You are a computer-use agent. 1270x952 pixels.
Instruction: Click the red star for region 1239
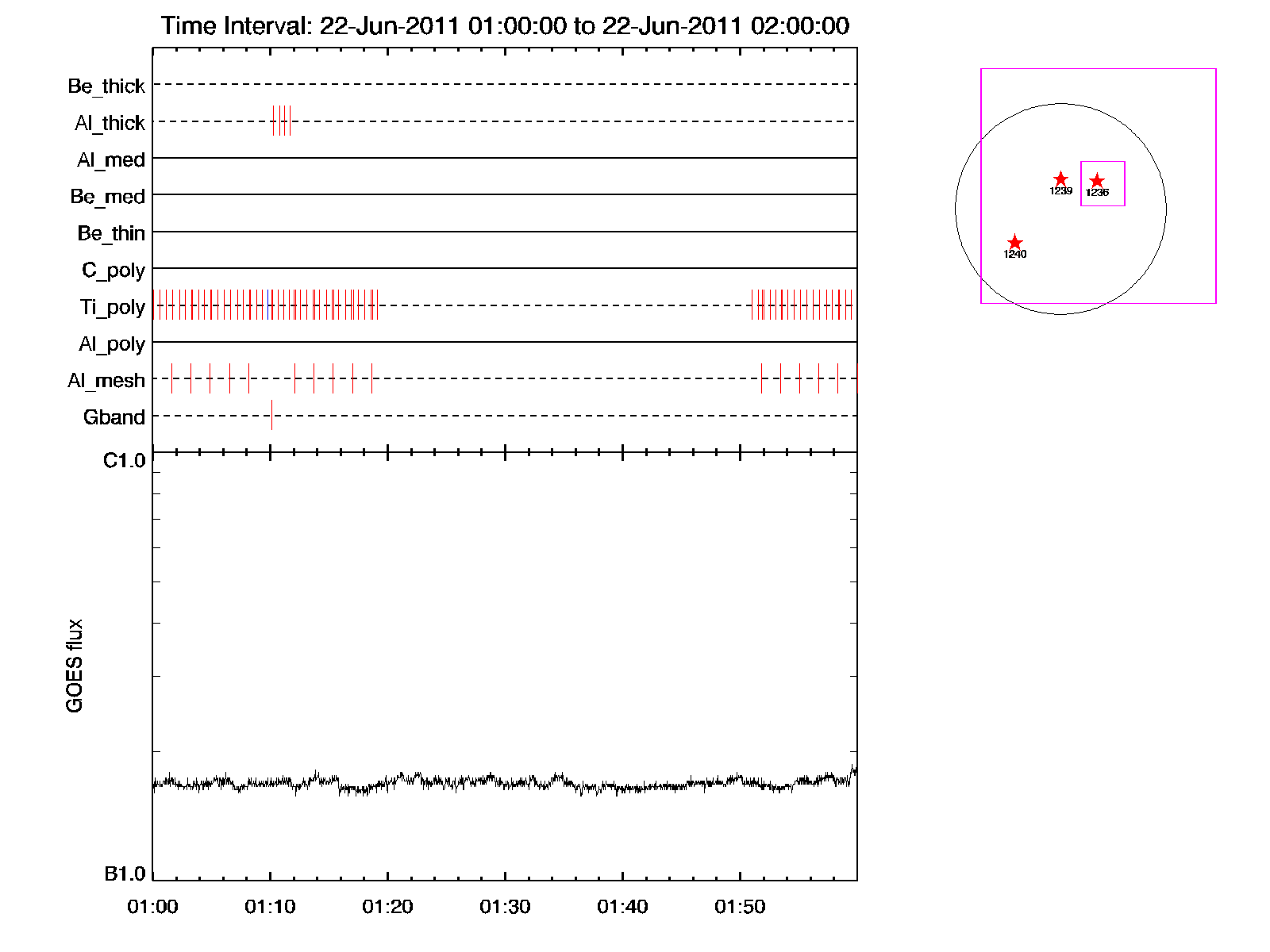(1060, 179)
